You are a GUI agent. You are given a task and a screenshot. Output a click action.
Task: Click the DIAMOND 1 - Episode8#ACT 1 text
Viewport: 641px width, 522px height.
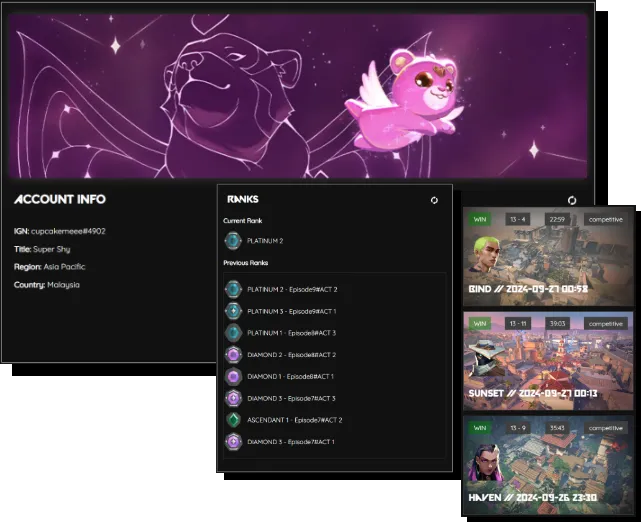[290, 376]
